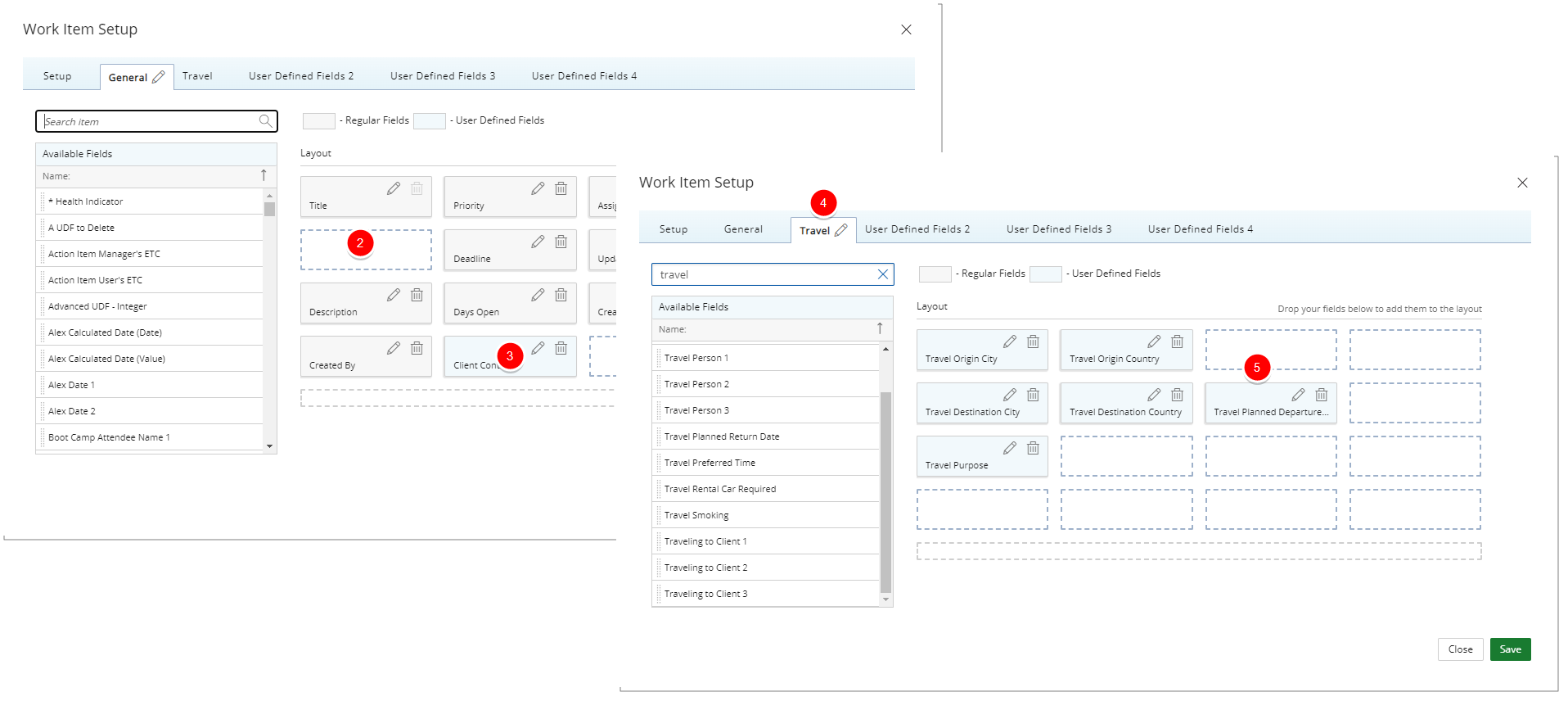
Task: Toggle Name sort arrow in left Available Fields
Action: [x=264, y=175]
